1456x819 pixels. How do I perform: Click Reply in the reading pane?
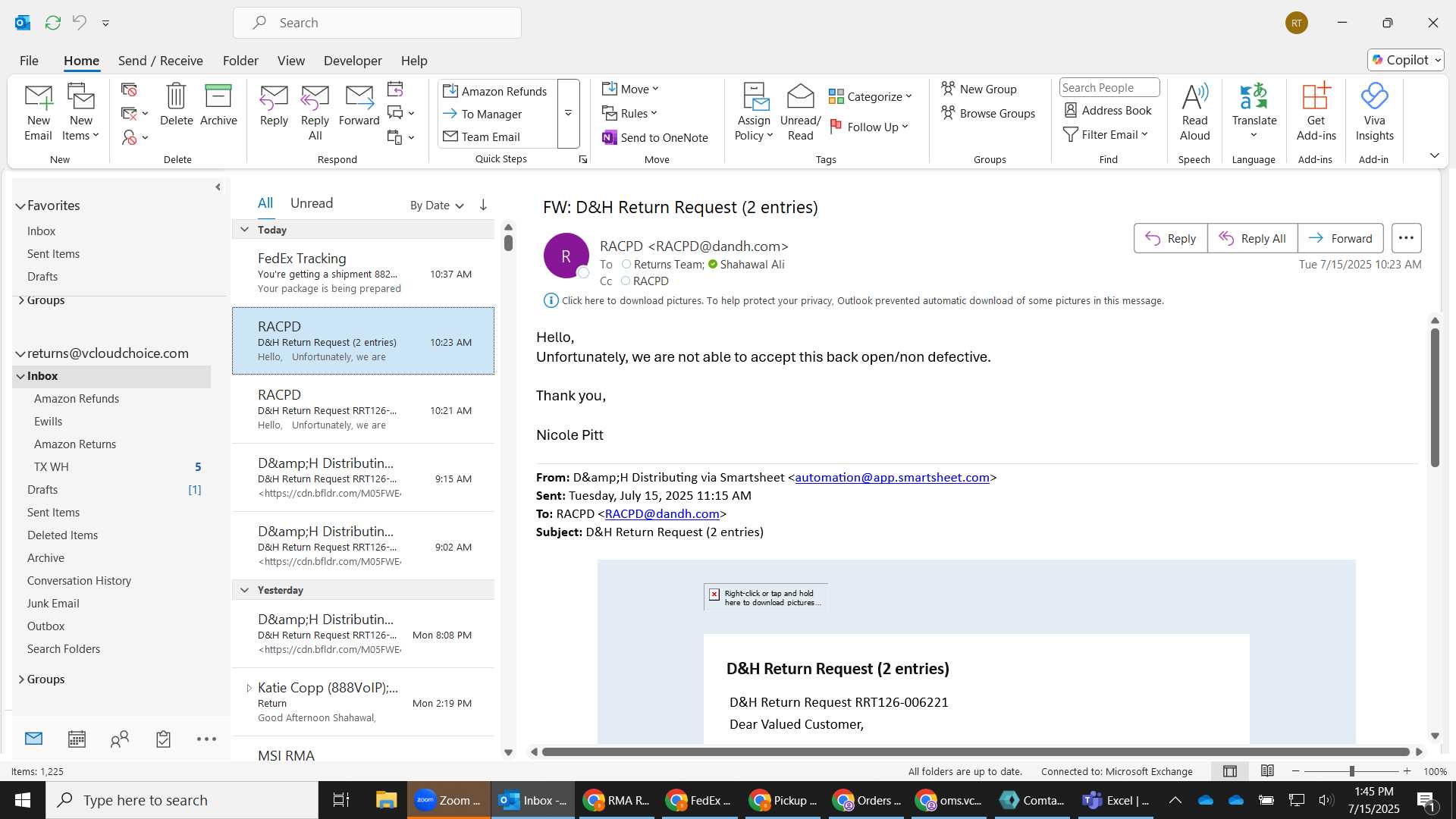click(x=1170, y=238)
